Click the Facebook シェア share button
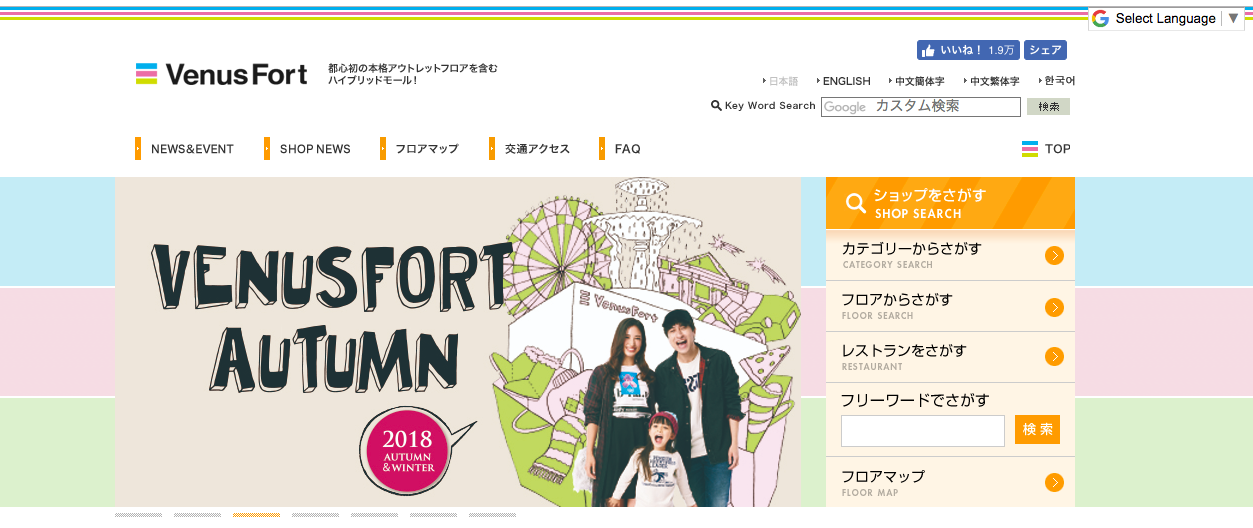 pyautogui.click(x=1045, y=50)
